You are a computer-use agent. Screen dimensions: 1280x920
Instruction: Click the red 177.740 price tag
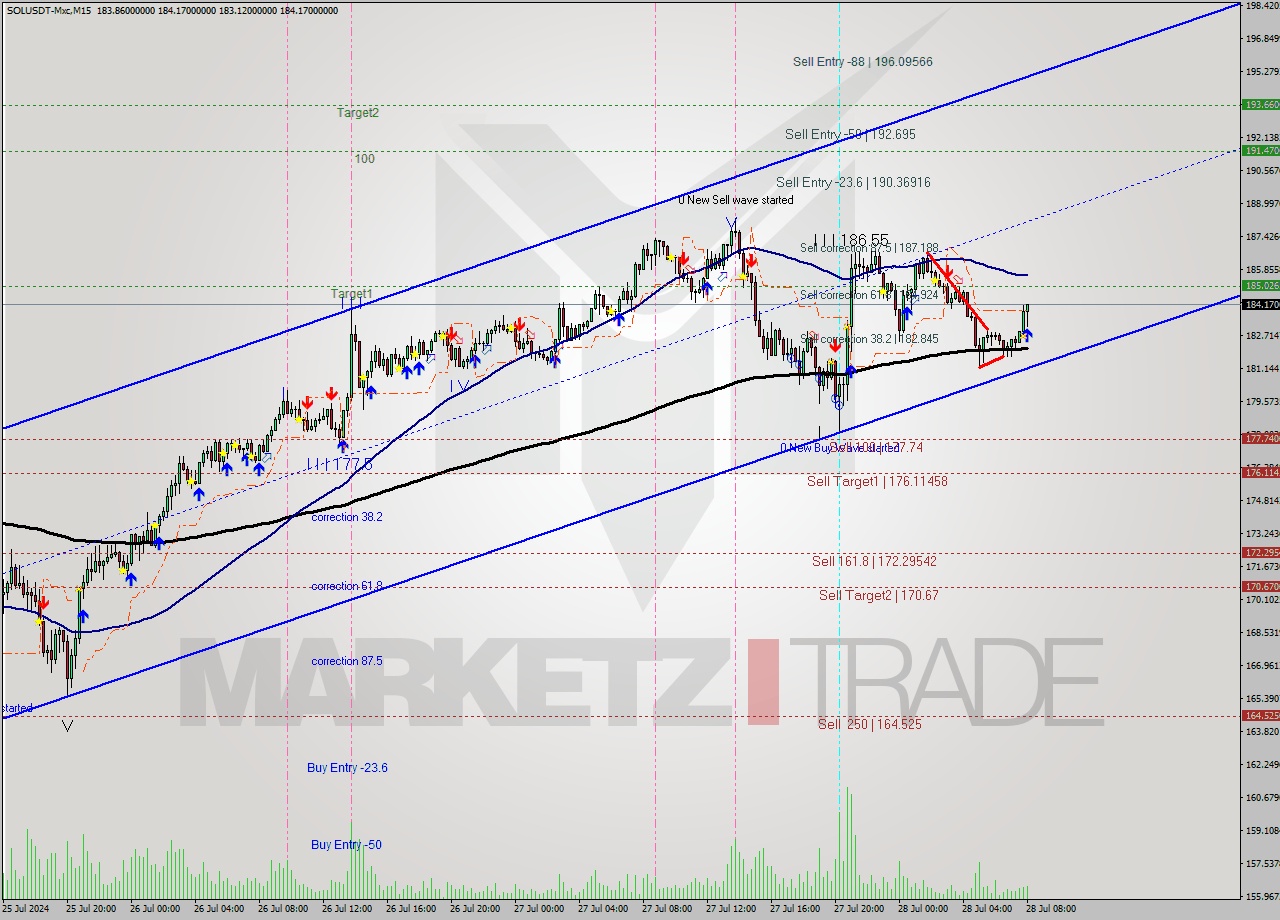(x=1261, y=438)
